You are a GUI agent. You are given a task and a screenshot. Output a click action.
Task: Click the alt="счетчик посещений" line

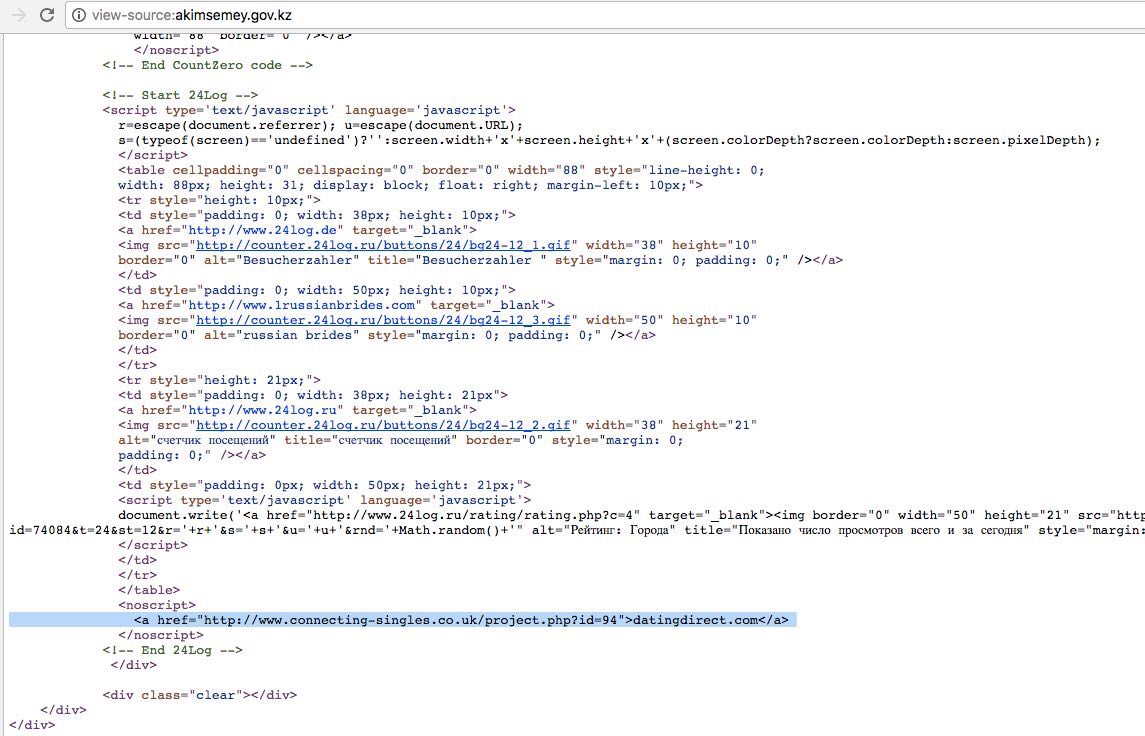pyautogui.click(x=400, y=440)
